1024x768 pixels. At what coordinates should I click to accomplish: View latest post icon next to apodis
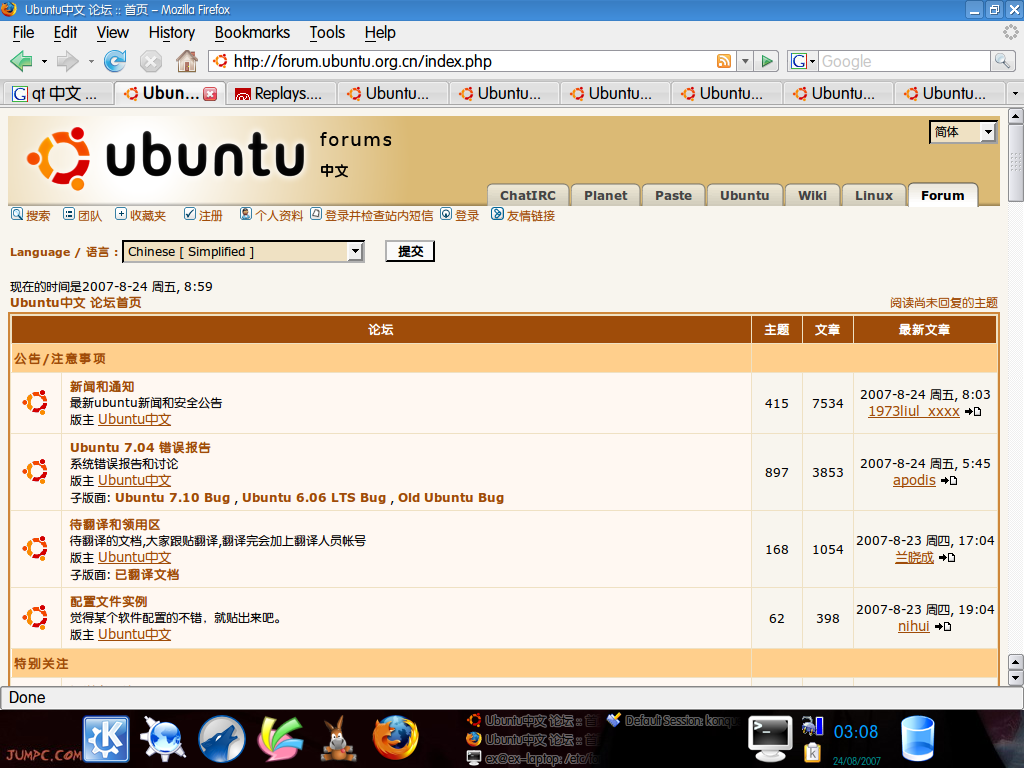[x=950, y=481]
